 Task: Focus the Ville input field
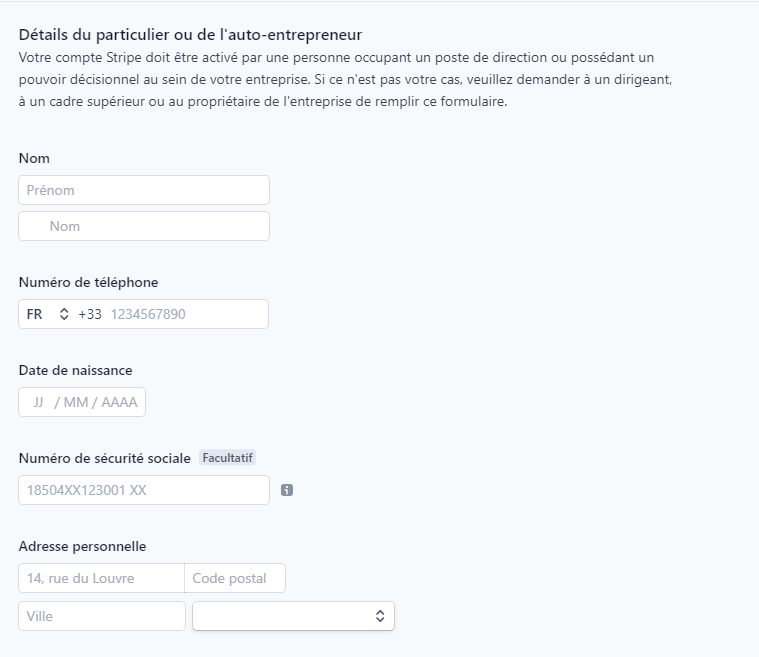tap(102, 616)
